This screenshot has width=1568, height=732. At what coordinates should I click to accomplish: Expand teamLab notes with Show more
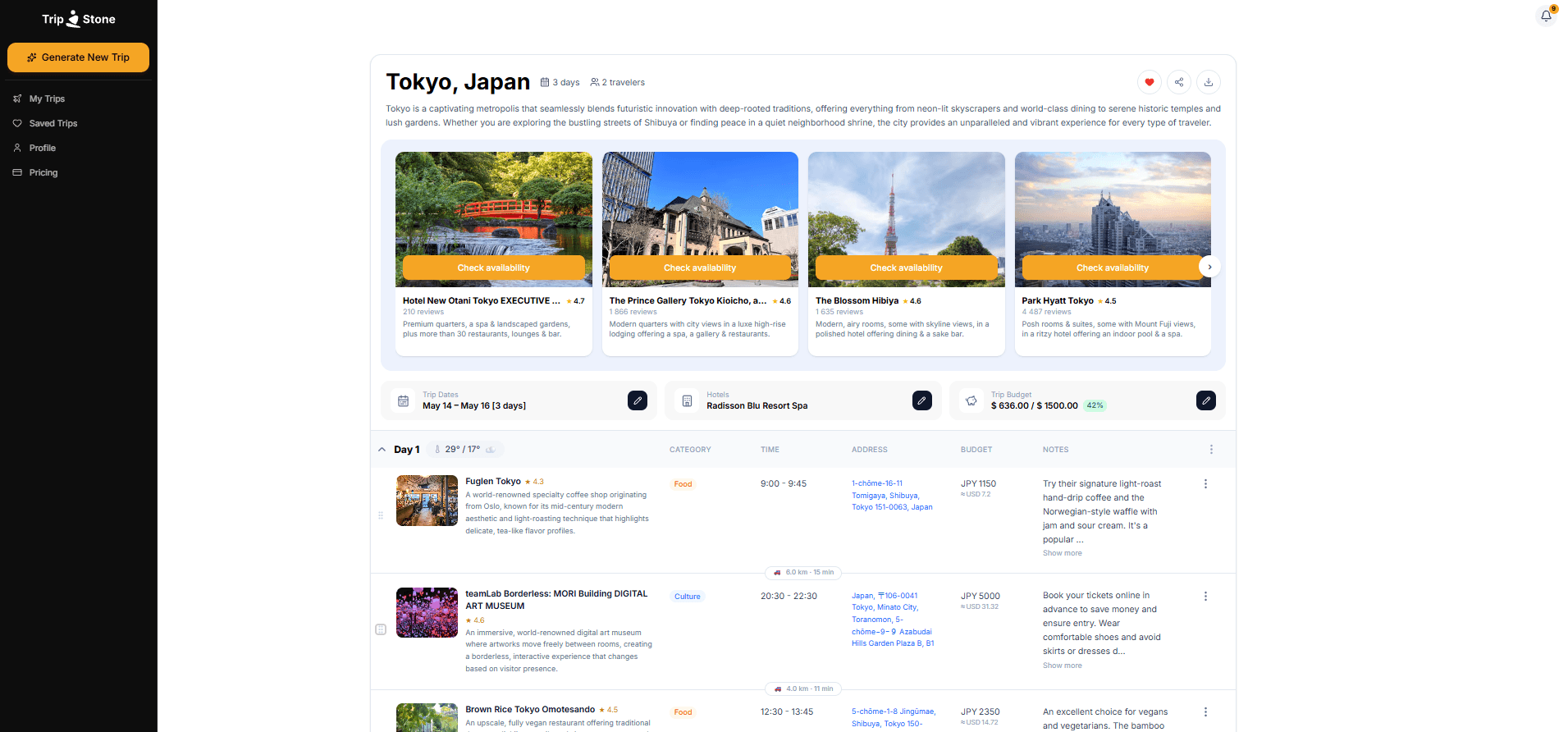[1063, 666]
